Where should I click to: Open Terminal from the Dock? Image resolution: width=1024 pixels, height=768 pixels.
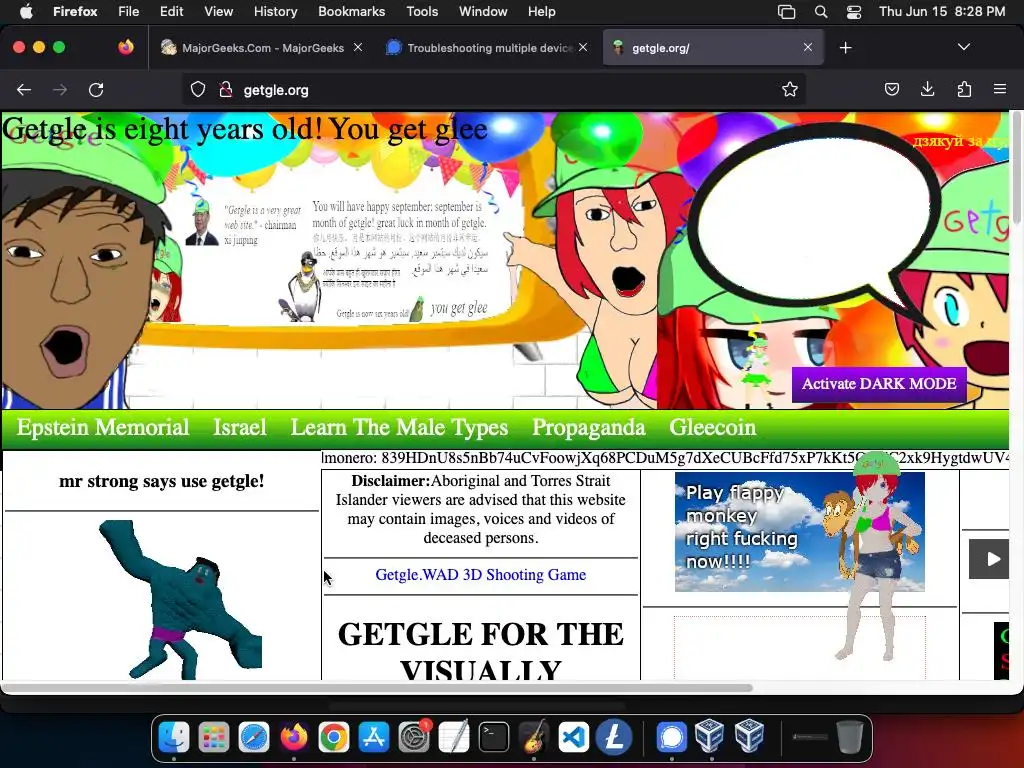(x=494, y=738)
